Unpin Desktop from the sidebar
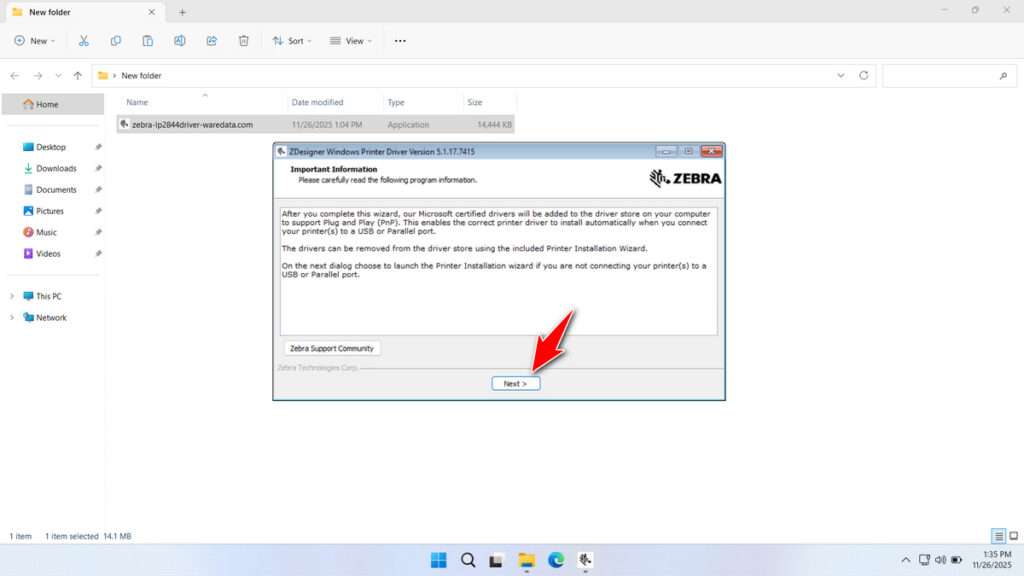This screenshot has width=1024, height=576. (x=97, y=147)
